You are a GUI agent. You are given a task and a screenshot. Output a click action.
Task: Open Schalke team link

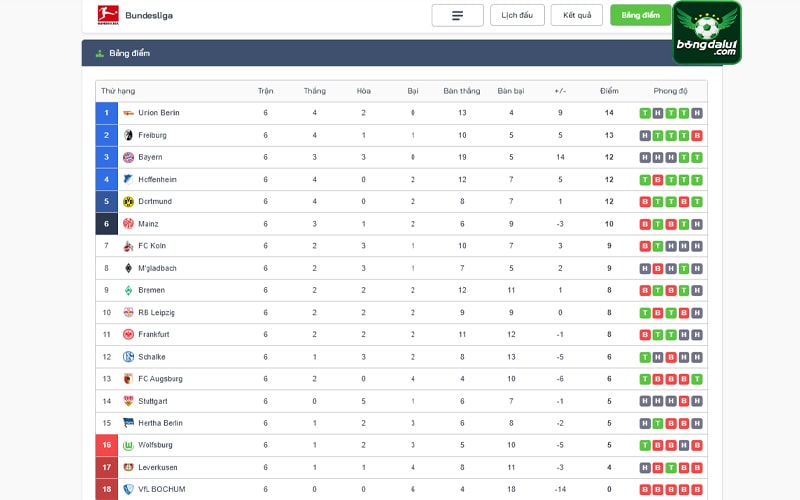pos(152,357)
